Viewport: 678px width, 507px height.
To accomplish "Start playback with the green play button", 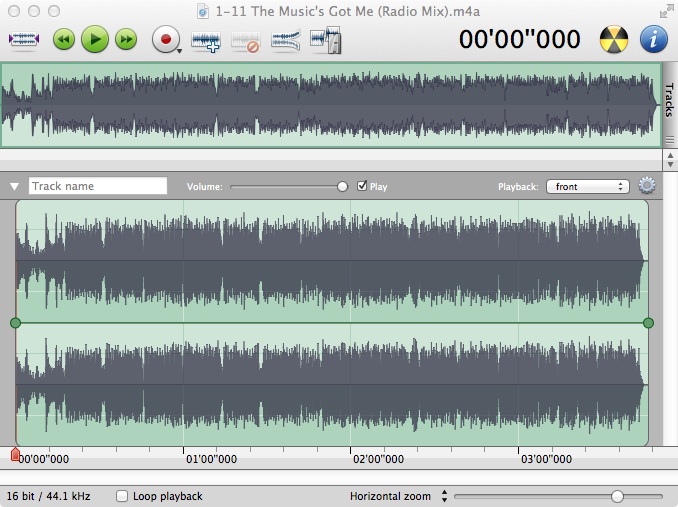I will pos(94,40).
